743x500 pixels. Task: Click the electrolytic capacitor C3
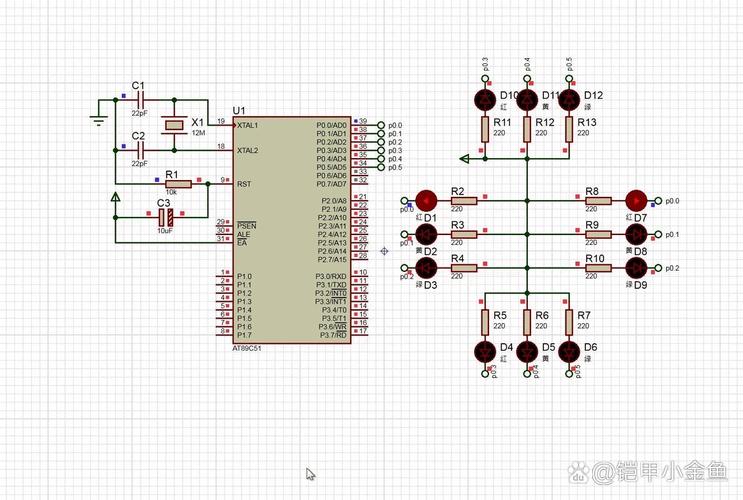coord(167,216)
